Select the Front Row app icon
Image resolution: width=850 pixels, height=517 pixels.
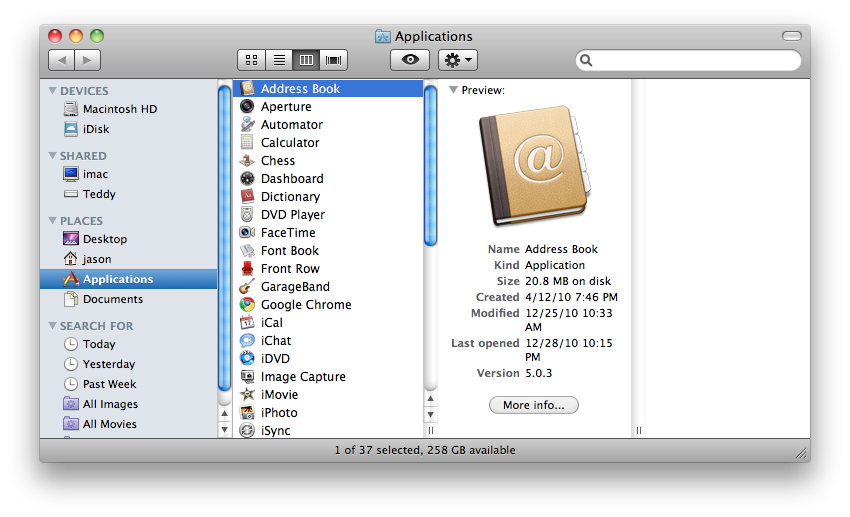click(x=247, y=268)
